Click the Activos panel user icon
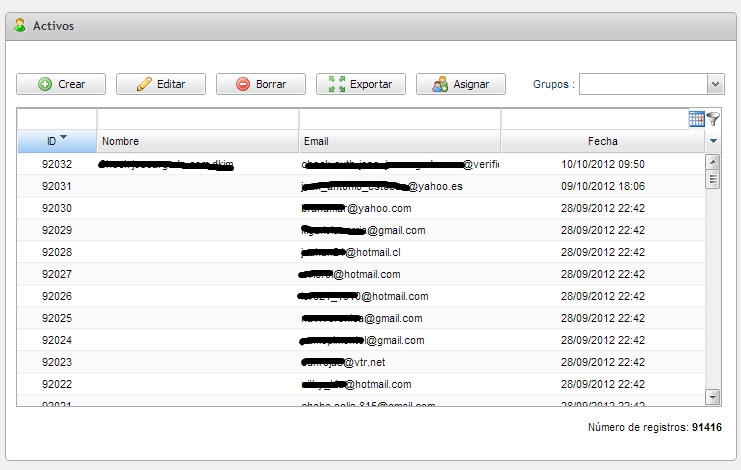741x470 pixels. 20,26
